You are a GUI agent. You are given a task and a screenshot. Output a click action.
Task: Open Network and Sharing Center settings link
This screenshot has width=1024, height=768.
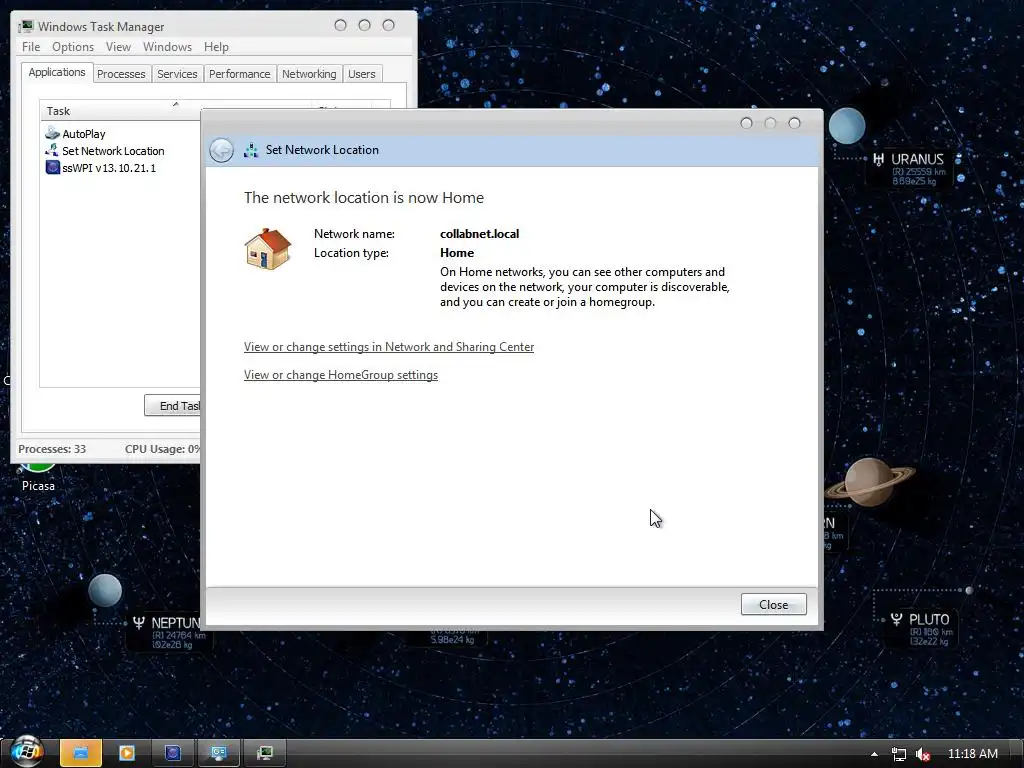click(389, 347)
